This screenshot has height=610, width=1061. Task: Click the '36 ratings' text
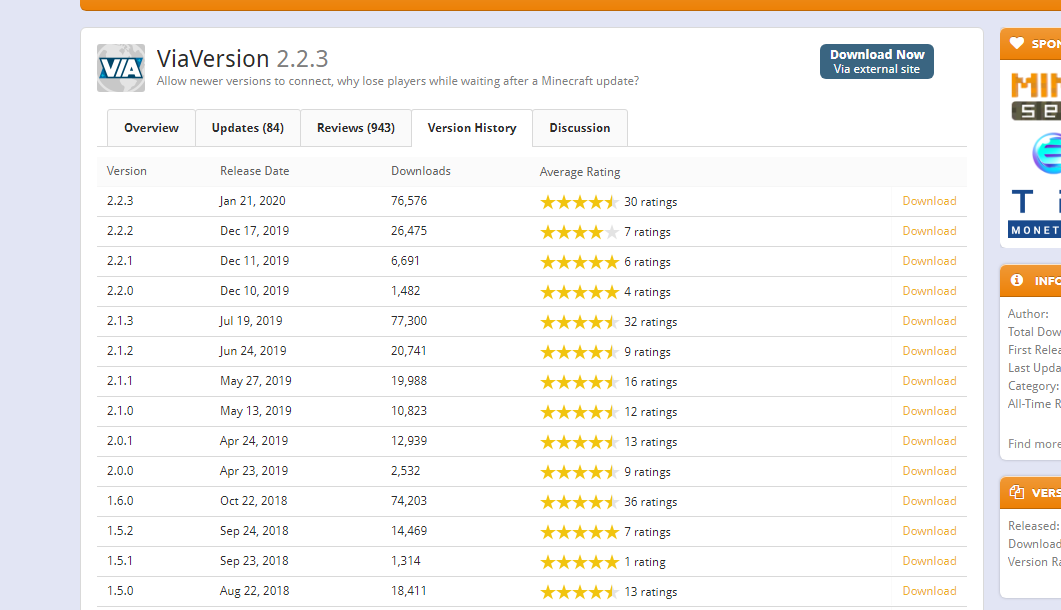point(650,502)
